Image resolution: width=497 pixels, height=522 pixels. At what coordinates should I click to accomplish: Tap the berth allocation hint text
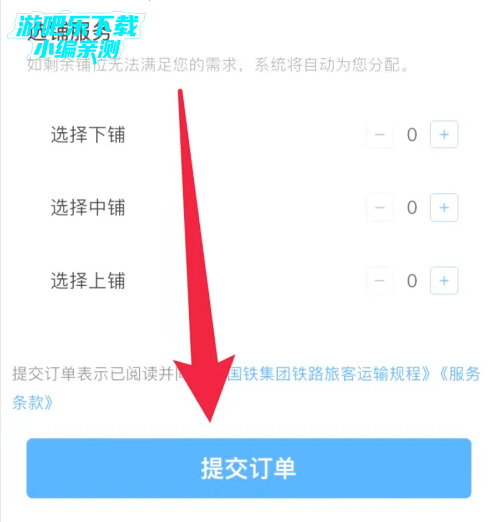pos(218,65)
